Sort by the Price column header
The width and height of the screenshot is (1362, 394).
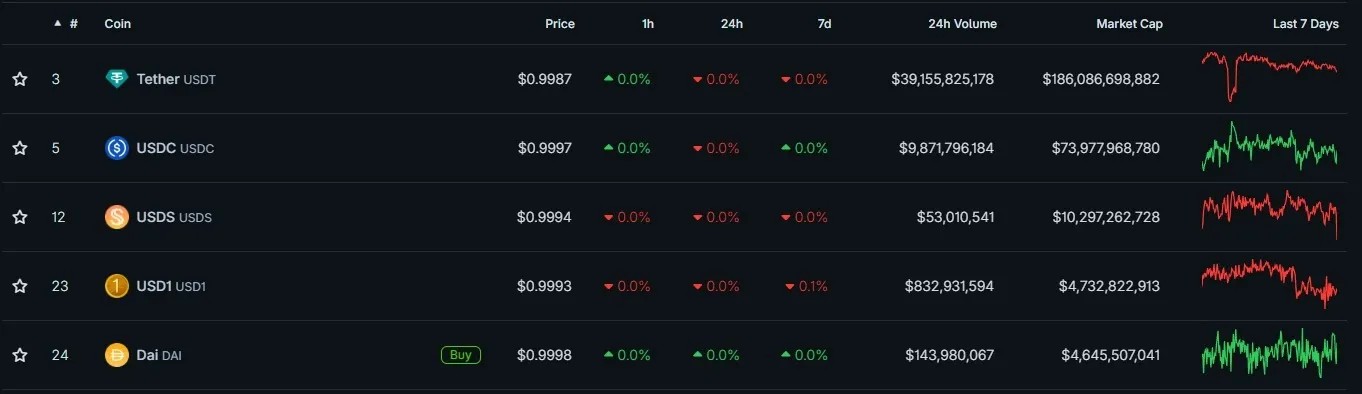click(x=560, y=24)
